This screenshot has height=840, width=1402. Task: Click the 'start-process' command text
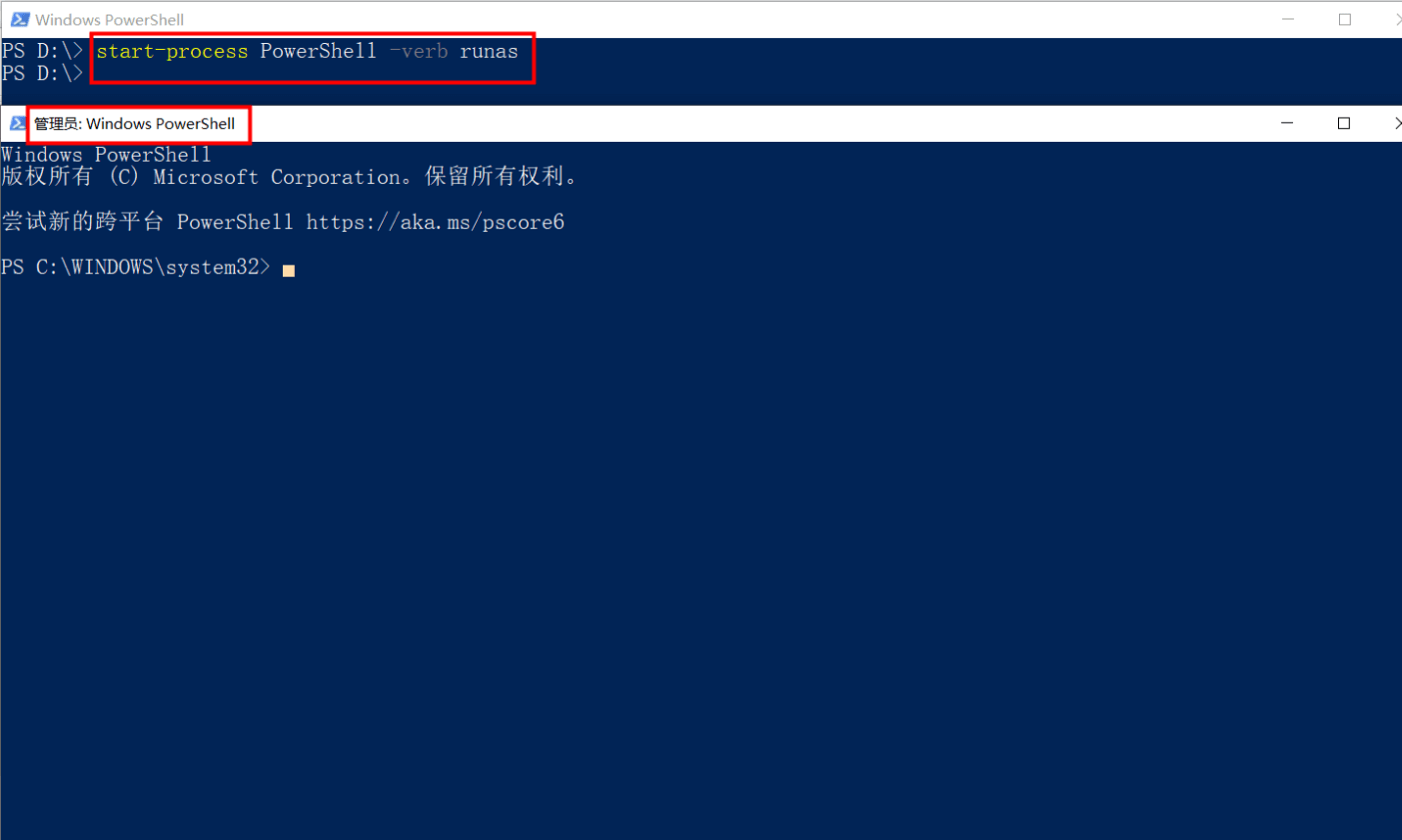172,51
